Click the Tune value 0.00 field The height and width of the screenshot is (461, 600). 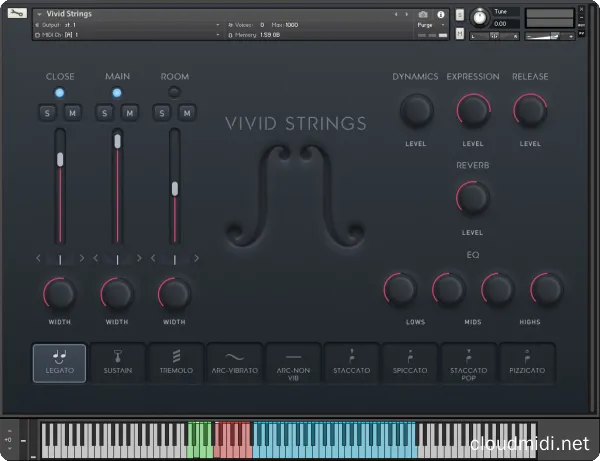coord(505,24)
